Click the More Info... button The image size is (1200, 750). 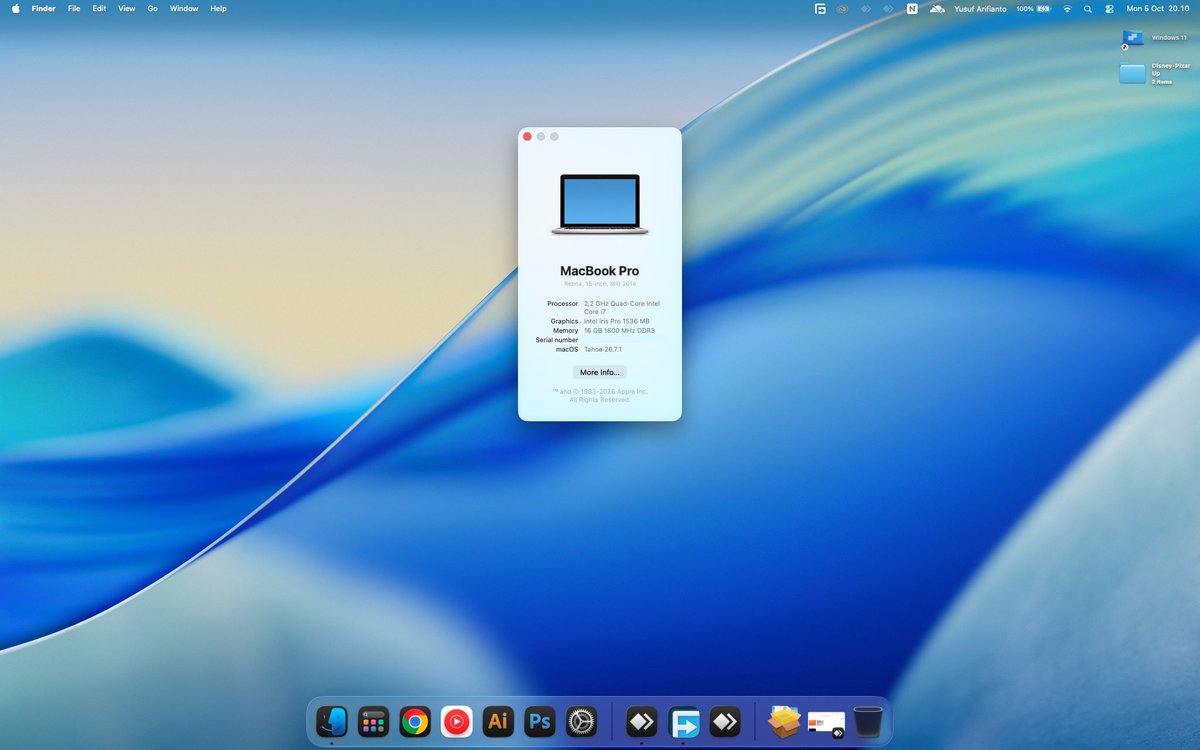tap(600, 372)
